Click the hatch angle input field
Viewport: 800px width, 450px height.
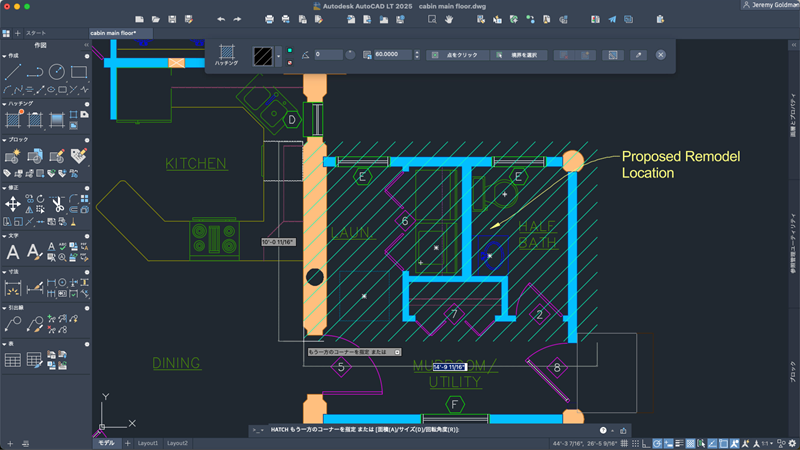pyautogui.click(x=328, y=55)
